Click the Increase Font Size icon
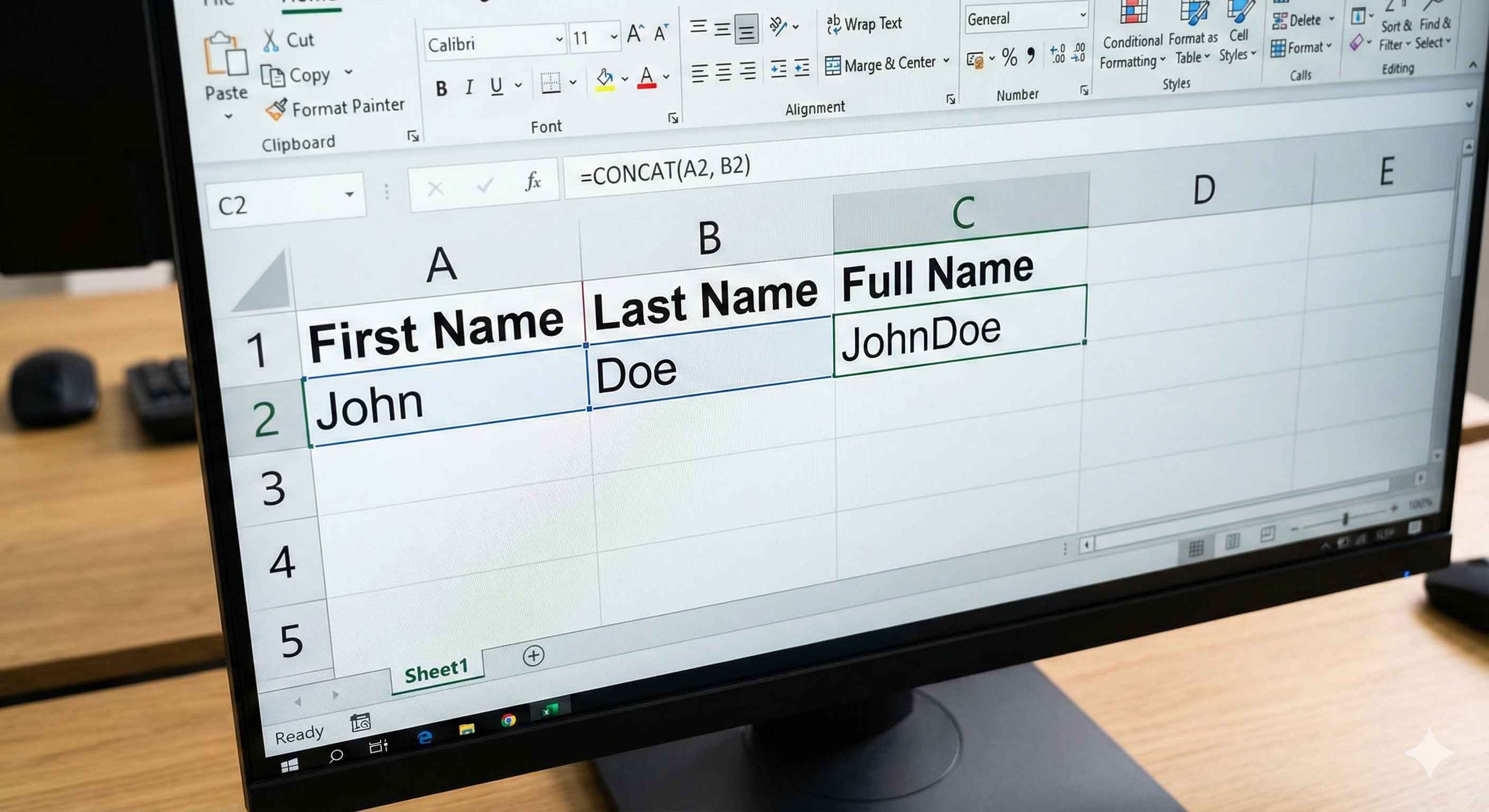The height and width of the screenshot is (812, 1489). (634, 34)
